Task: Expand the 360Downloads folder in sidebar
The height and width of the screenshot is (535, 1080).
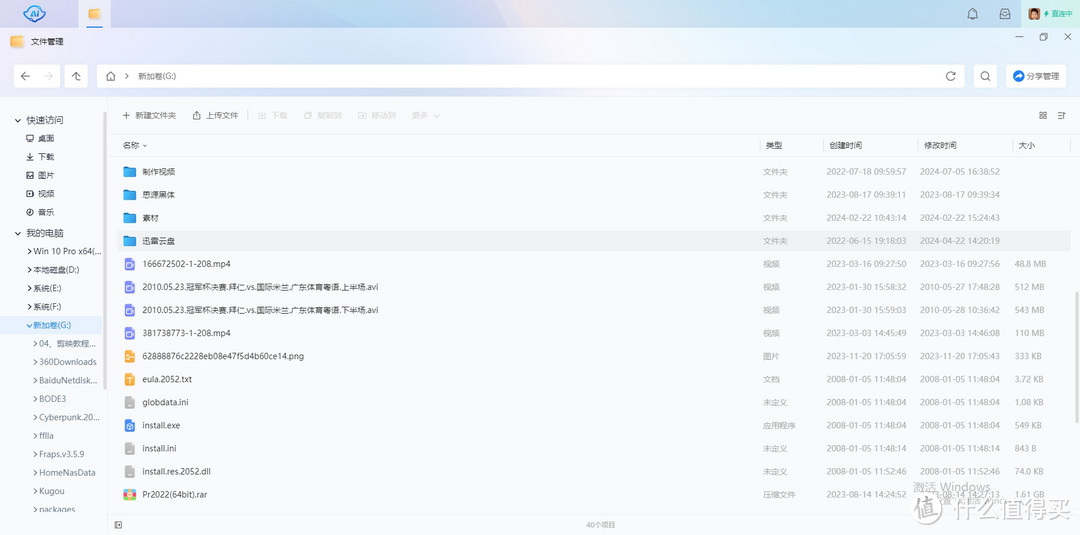Action: click(35, 362)
